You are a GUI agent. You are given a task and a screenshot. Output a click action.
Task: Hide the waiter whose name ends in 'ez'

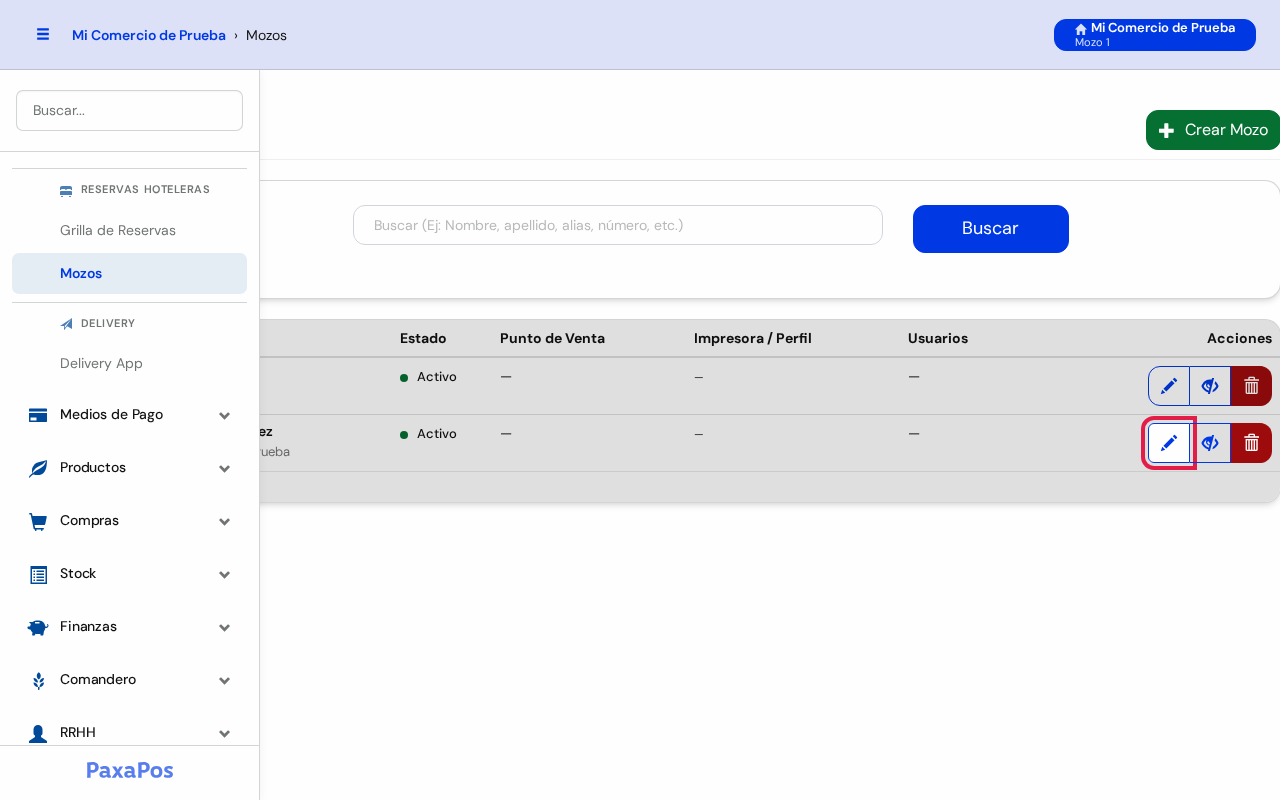coord(1210,443)
